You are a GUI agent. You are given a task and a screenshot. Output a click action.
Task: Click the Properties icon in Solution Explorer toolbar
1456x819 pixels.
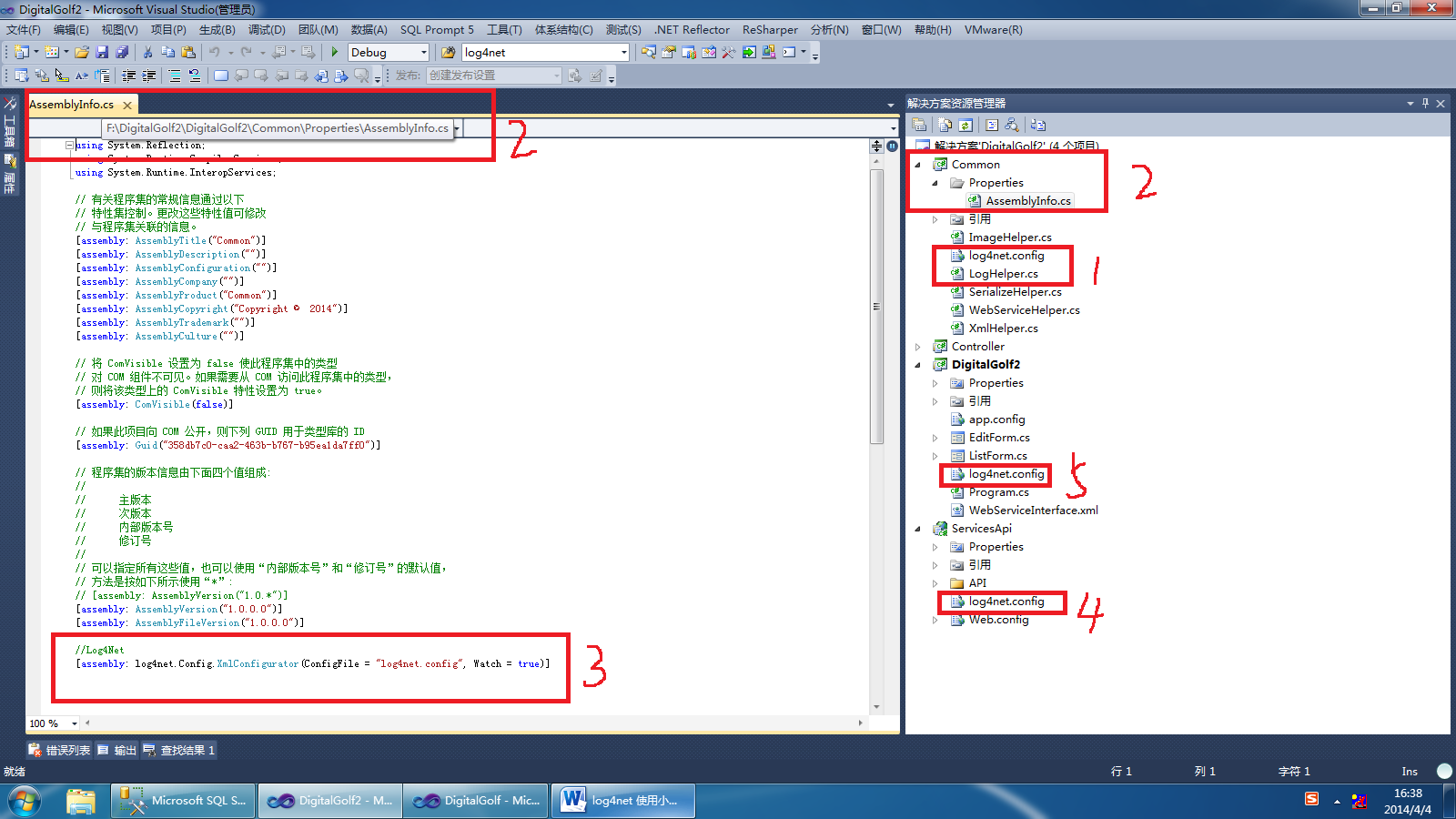[919, 125]
